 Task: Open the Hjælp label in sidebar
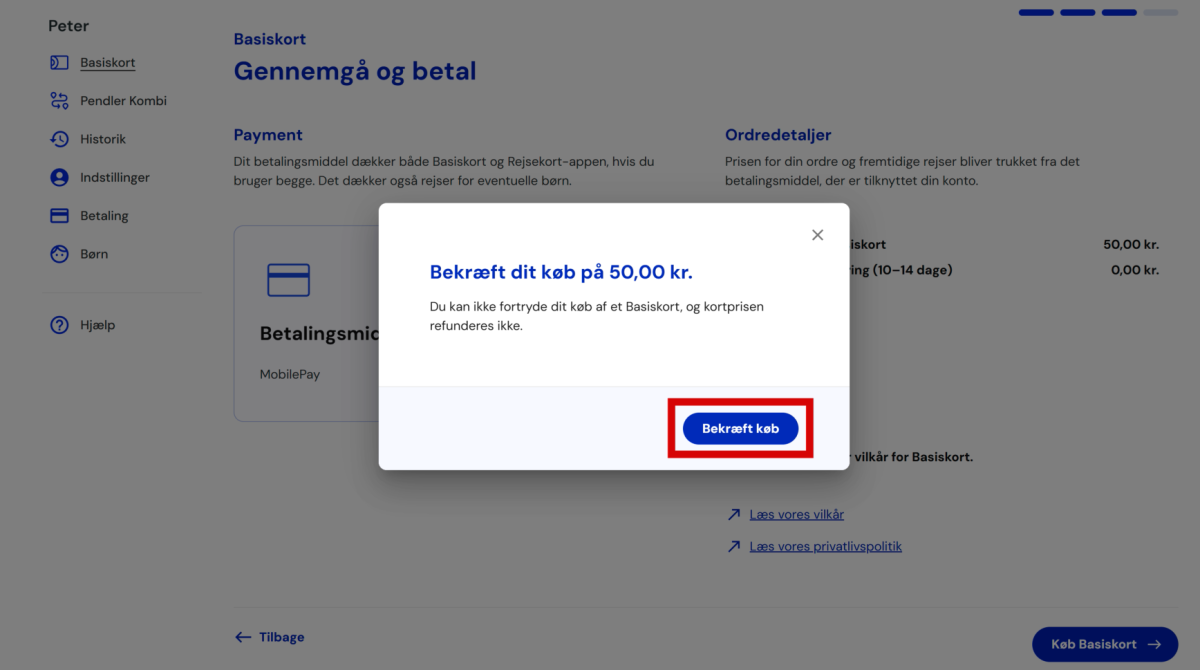(x=97, y=325)
